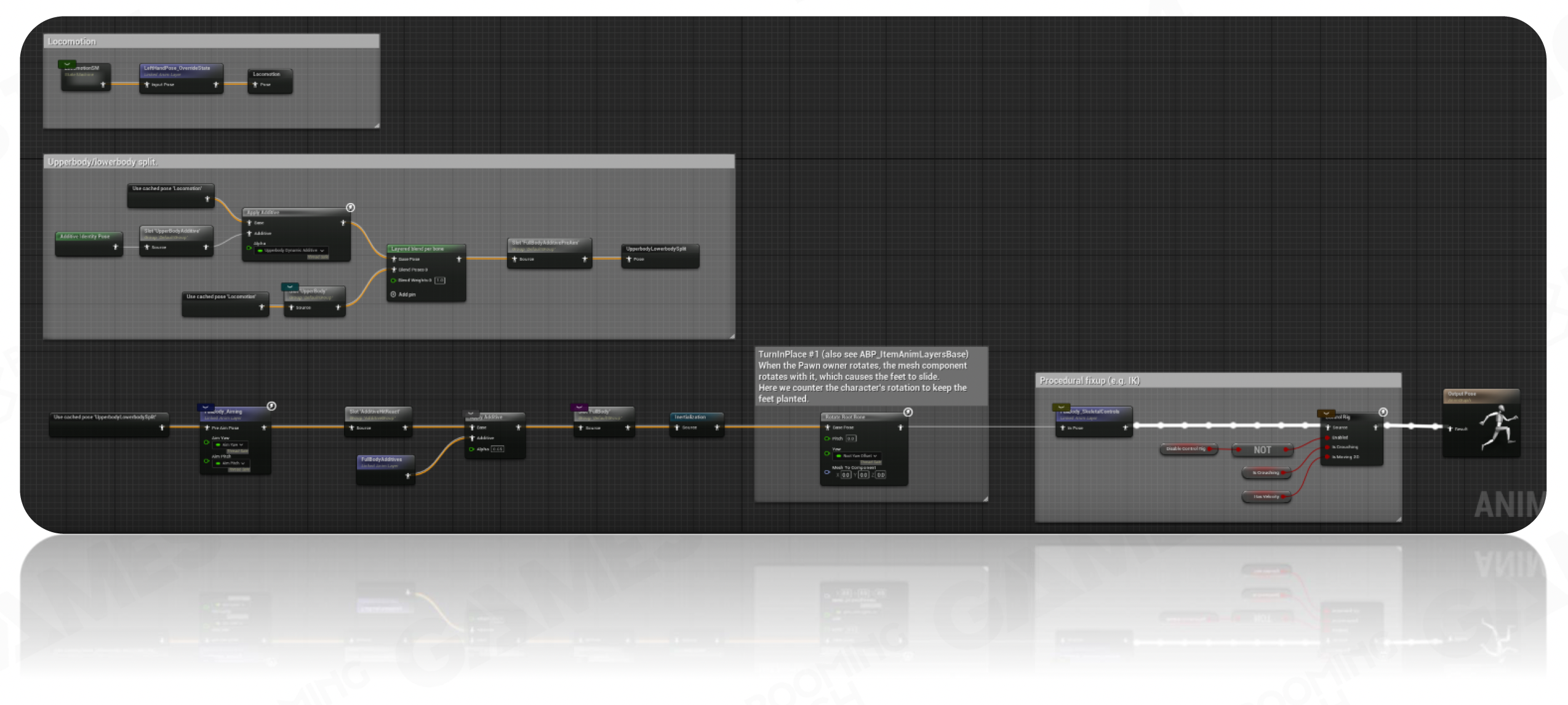
Task: Click Pitch pin on Rotate Root Bone
Action: (827, 439)
